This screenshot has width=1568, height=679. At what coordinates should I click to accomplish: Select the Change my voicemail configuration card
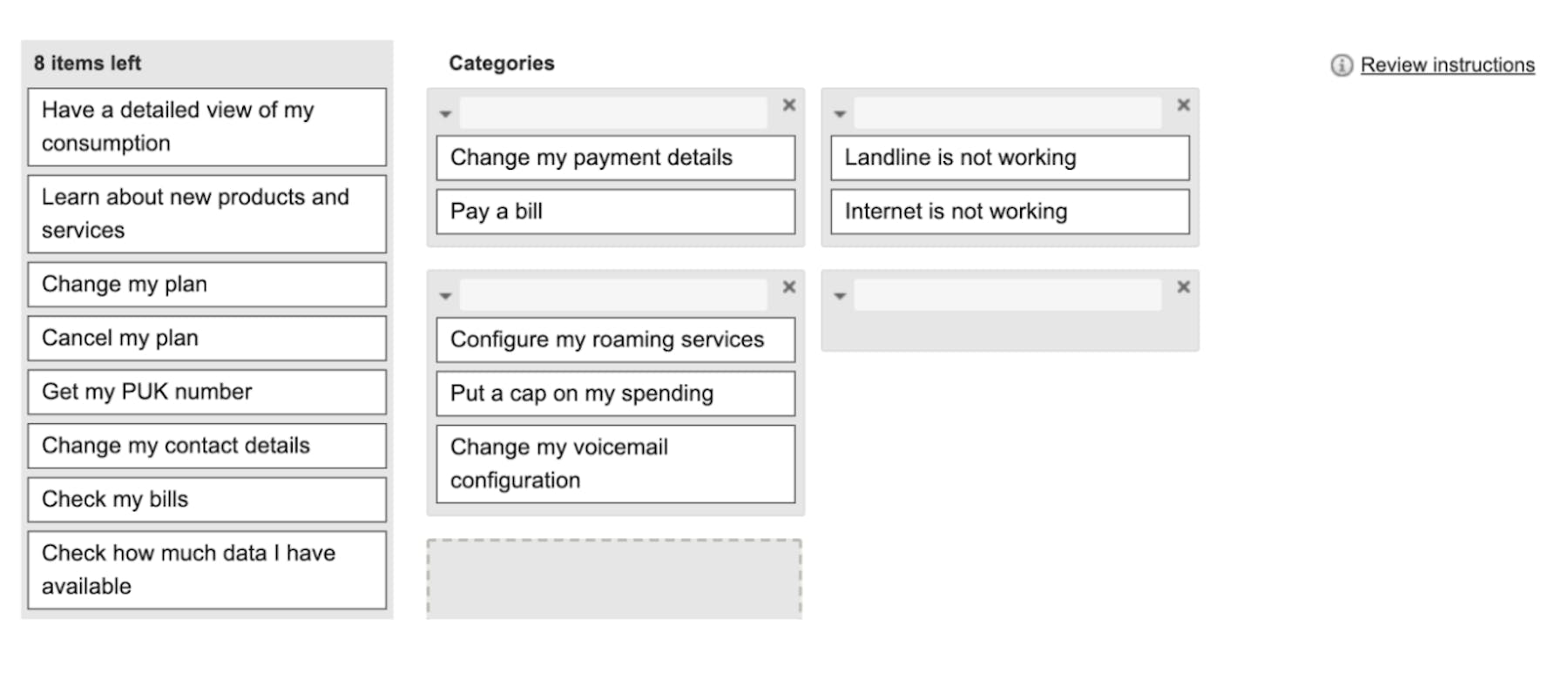coord(616,464)
